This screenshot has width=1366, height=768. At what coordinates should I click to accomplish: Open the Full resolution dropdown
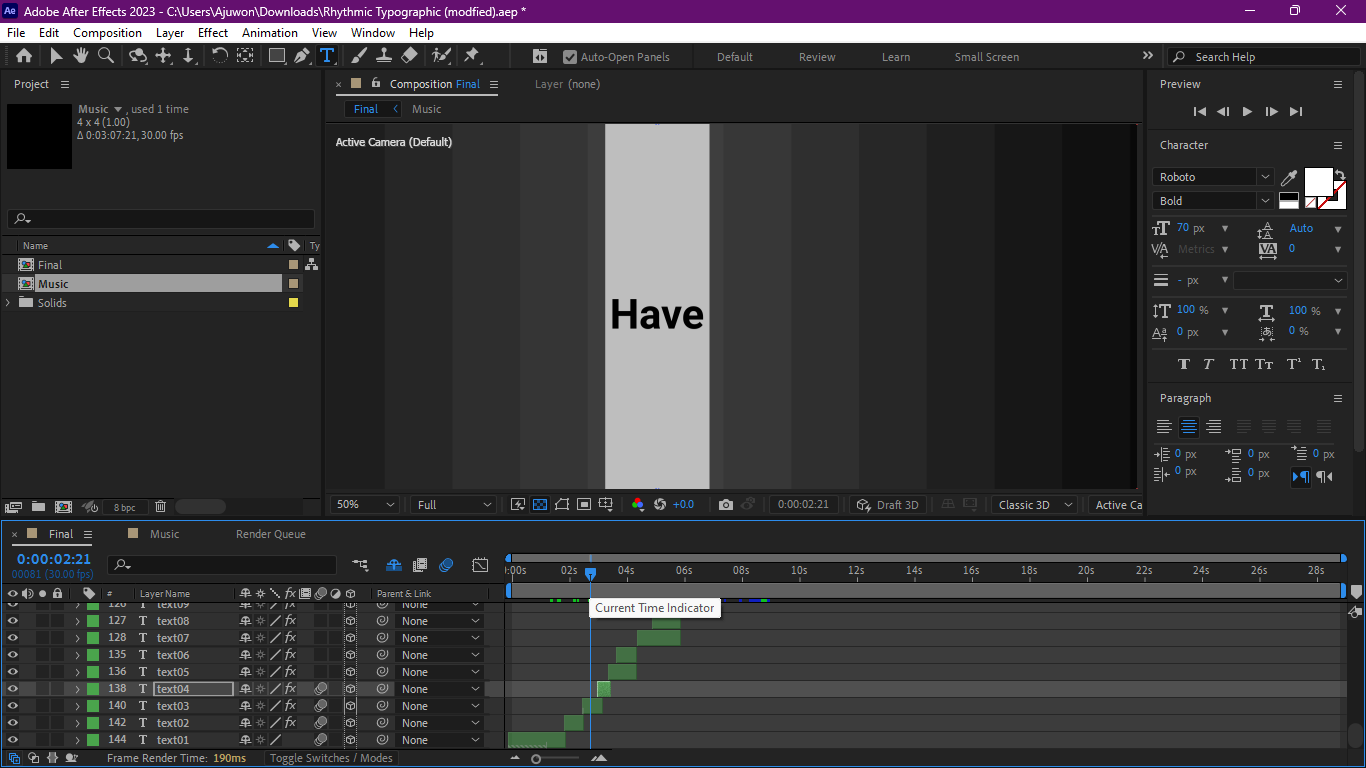pos(453,505)
